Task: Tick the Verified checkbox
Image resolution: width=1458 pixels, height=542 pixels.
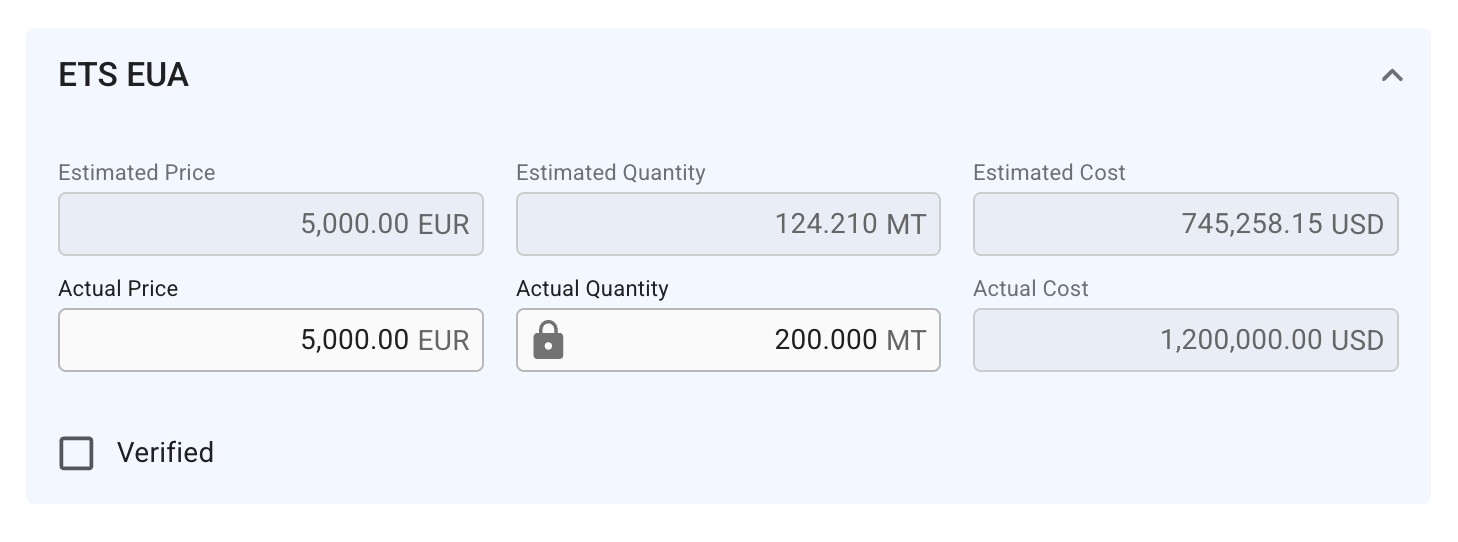Action: 76,453
